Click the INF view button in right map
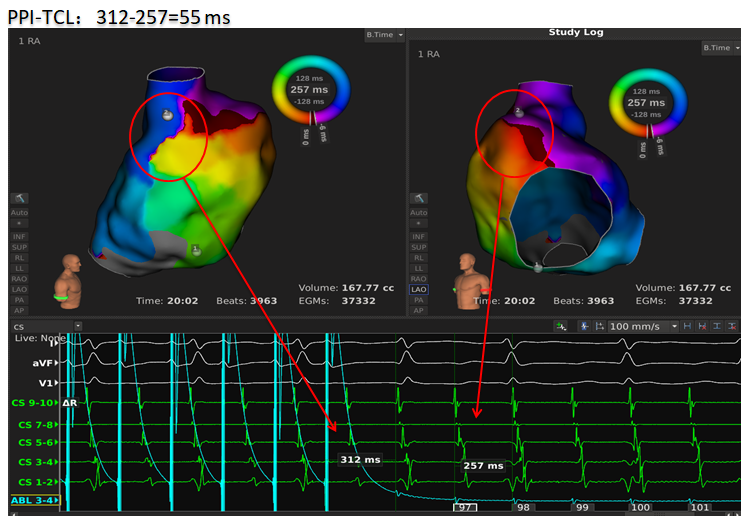This screenshot has width=746, height=521. tap(418, 235)
